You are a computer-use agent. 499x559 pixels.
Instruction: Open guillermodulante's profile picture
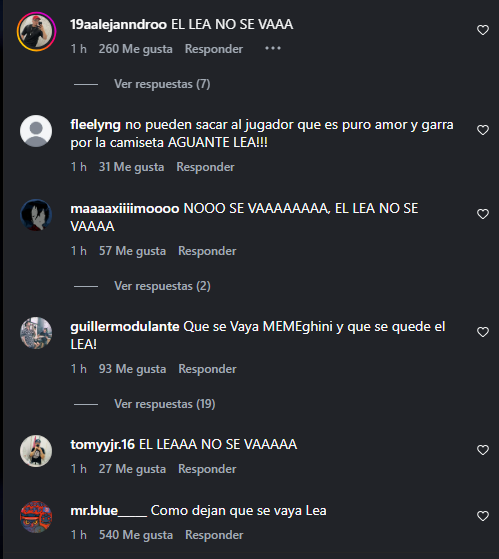click(x=36, y=333)
